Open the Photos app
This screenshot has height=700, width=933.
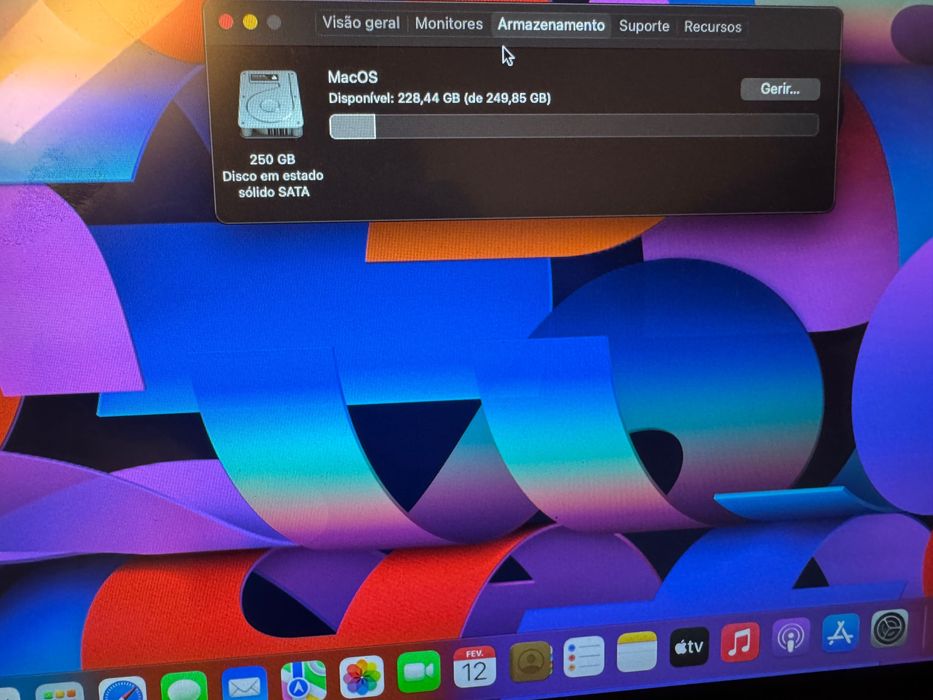(362, 677)
